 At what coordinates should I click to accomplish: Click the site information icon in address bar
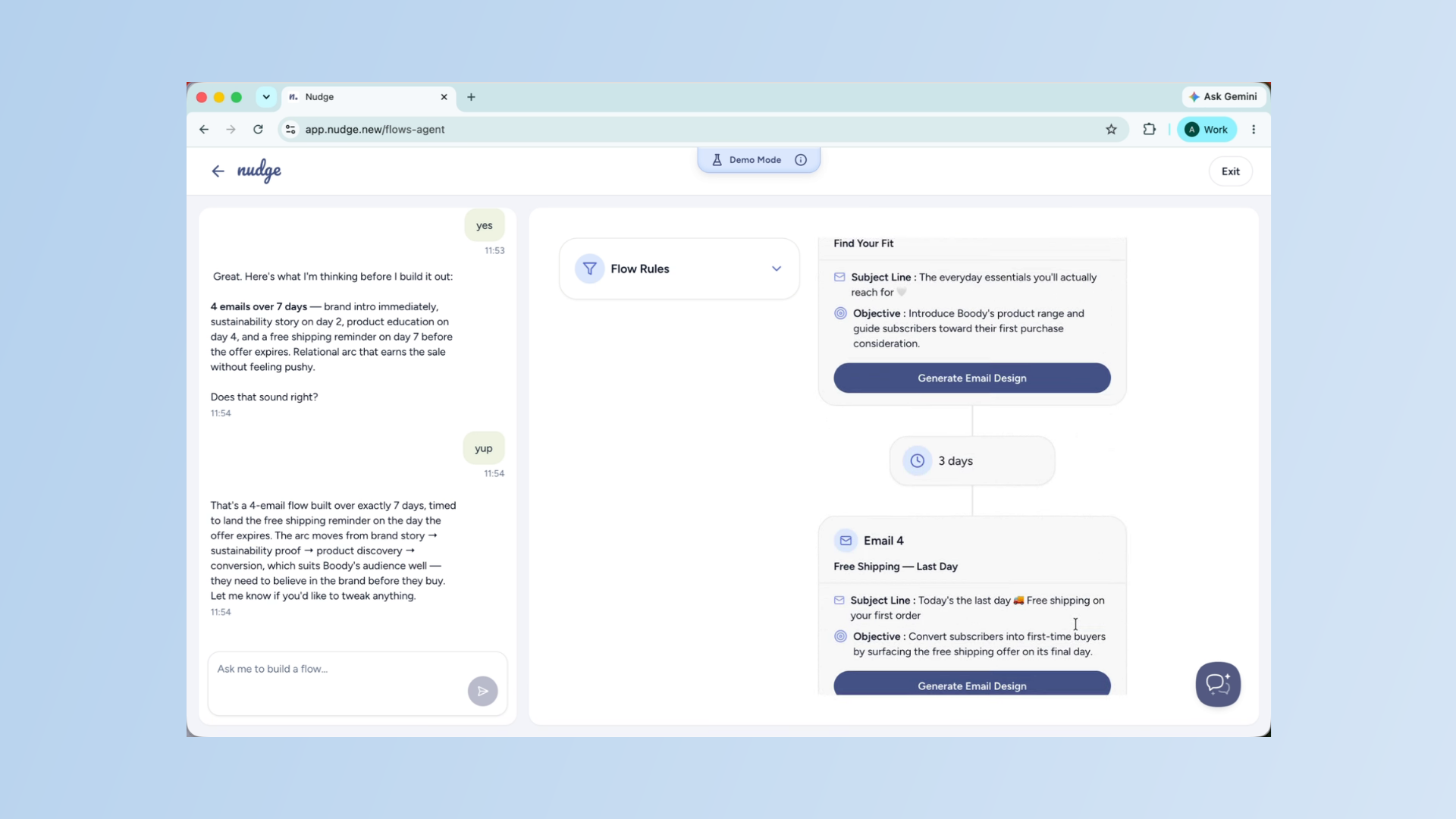pyautogui.click(x=290, y=130)
